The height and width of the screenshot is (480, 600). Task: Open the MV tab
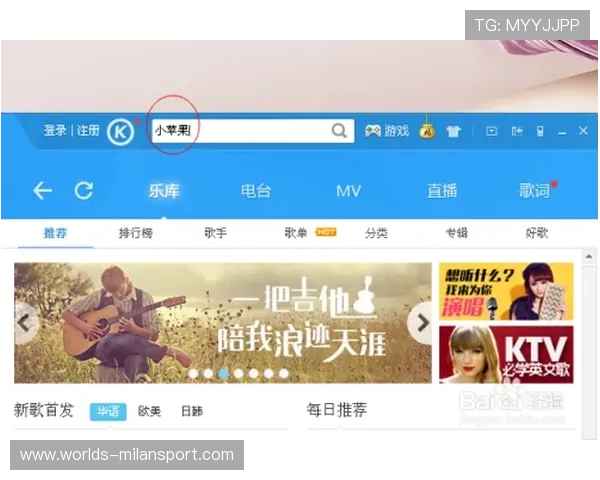pyautogui.click(x=348, y=191)
